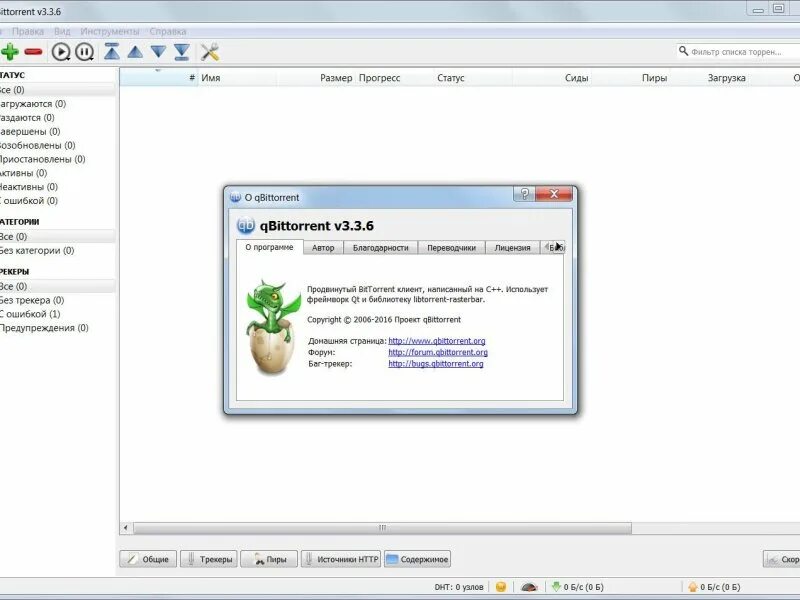Click the torrent list horizontal scrollbar thumb

click(x=383, y=528)
